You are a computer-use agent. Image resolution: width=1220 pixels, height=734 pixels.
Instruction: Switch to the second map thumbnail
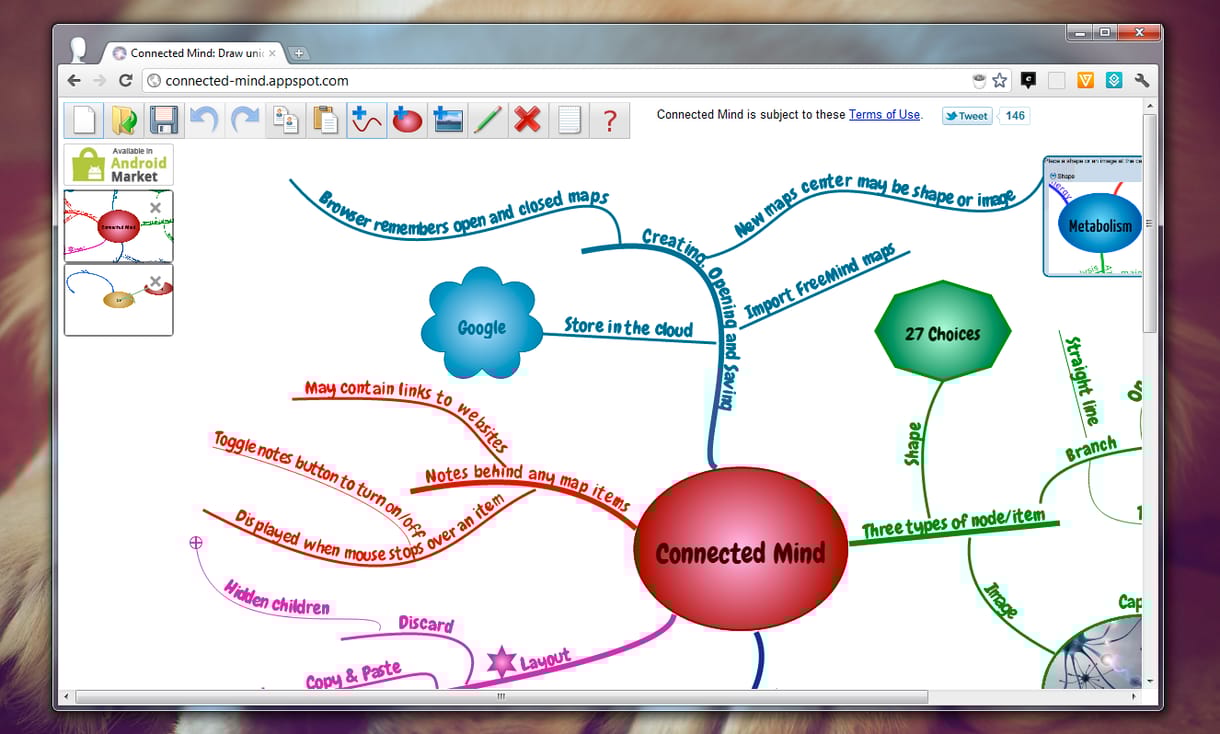119,300
